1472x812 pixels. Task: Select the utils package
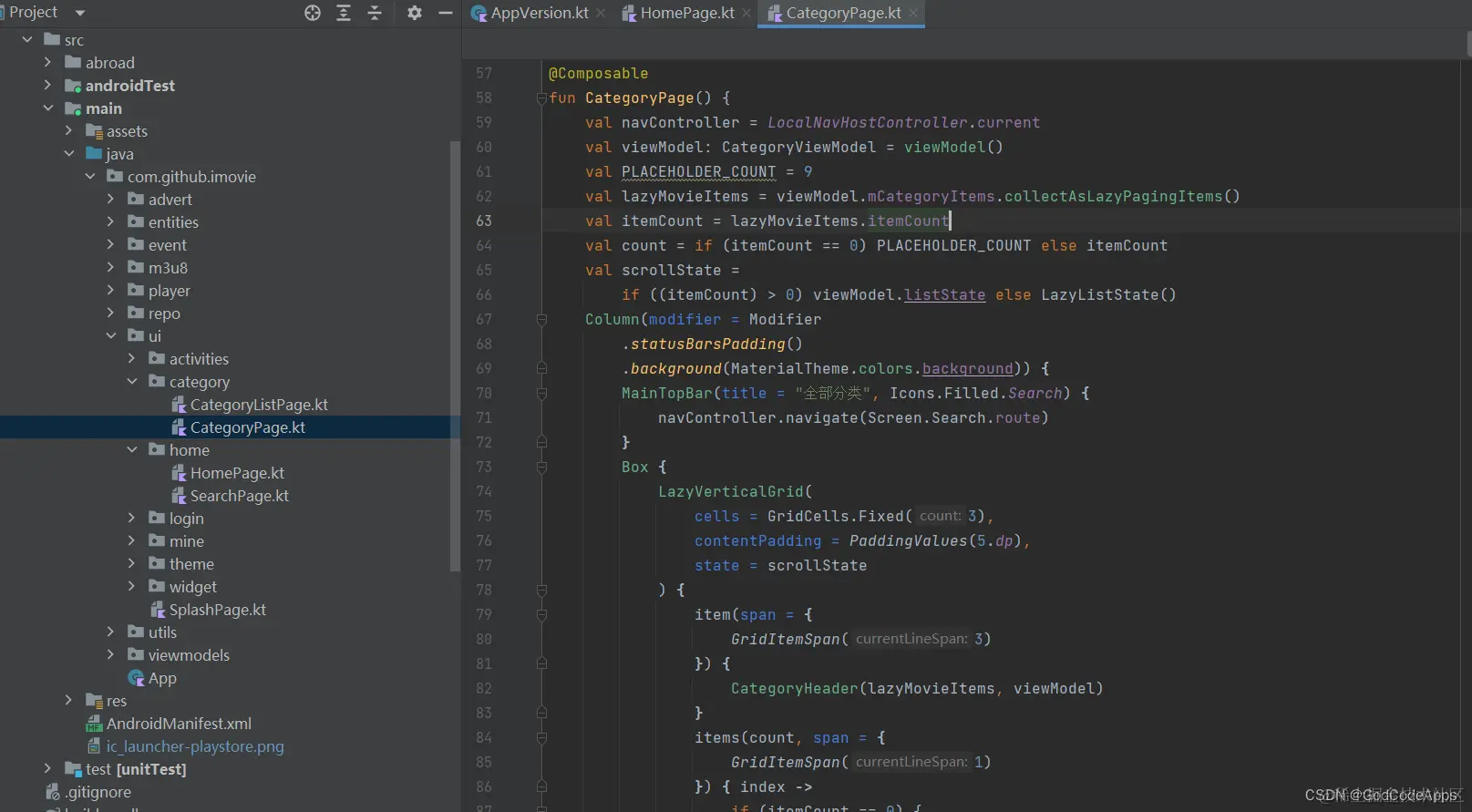click(162, 632)
